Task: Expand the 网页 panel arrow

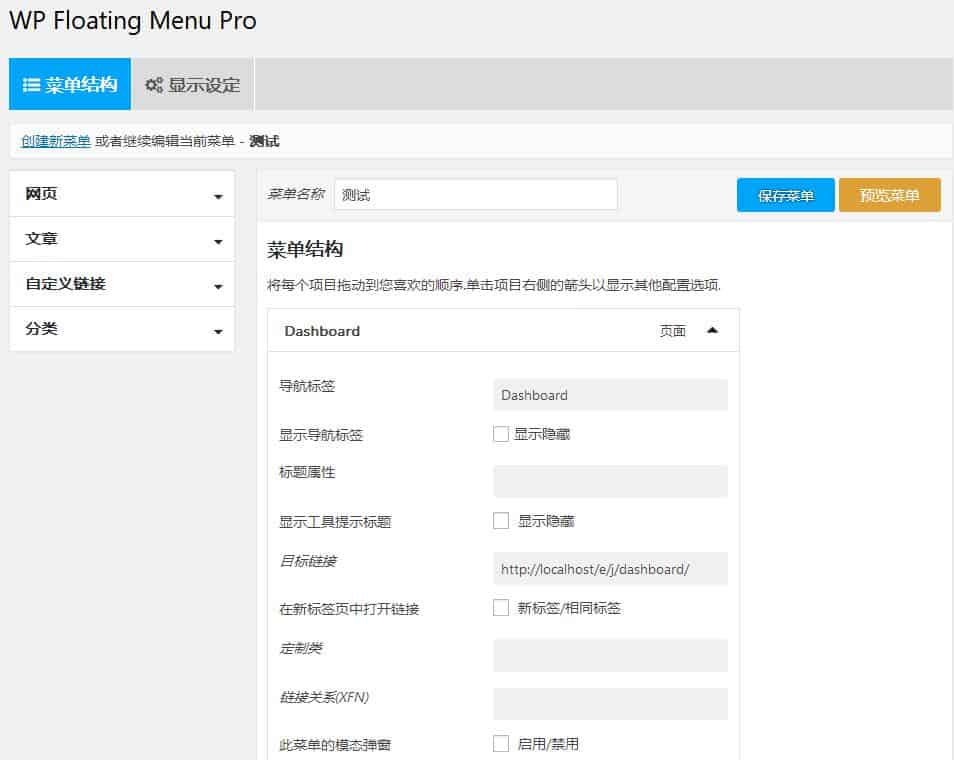Action: [x=218, y=196]
